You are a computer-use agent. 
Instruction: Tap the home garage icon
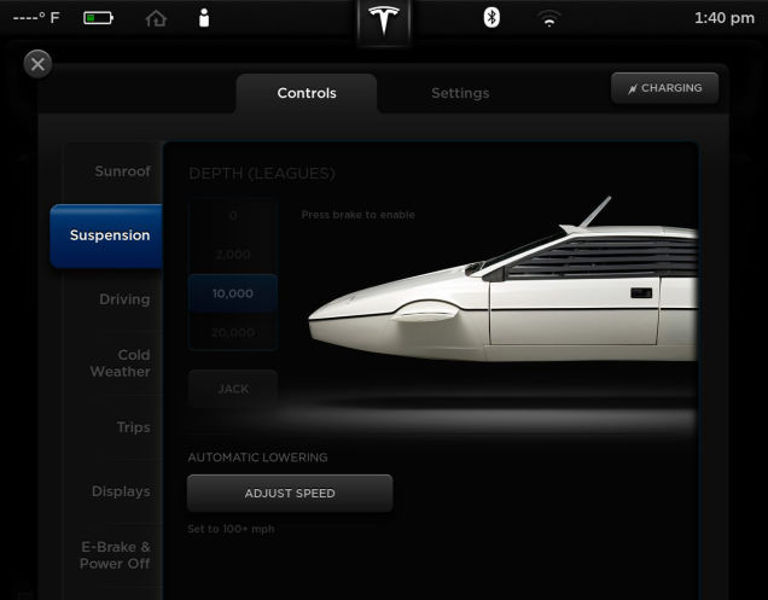[156, 18]
